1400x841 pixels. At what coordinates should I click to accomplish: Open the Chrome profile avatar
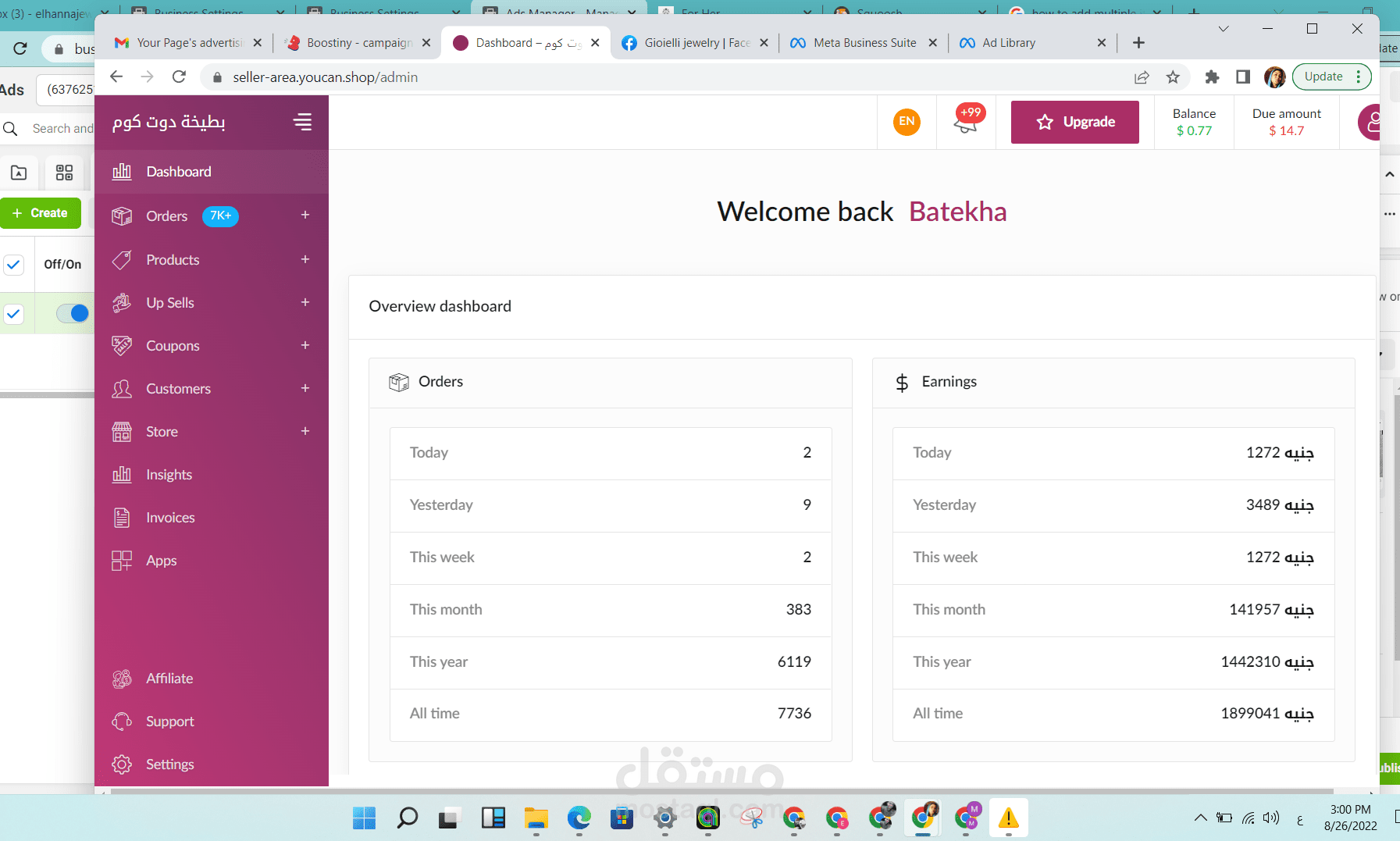pos(1274,77)
